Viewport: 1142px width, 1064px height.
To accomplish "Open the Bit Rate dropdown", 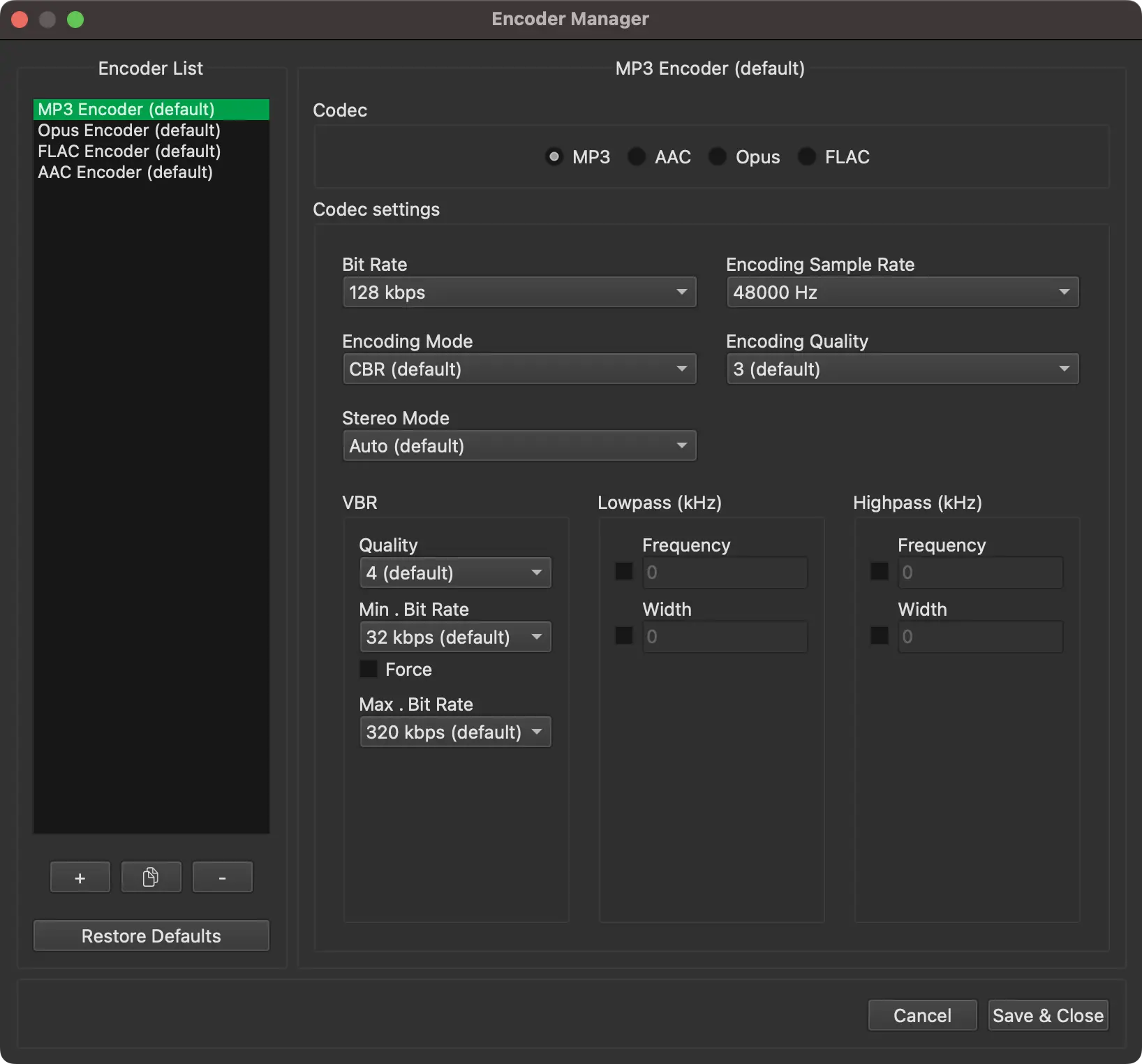I will point(519,292).
